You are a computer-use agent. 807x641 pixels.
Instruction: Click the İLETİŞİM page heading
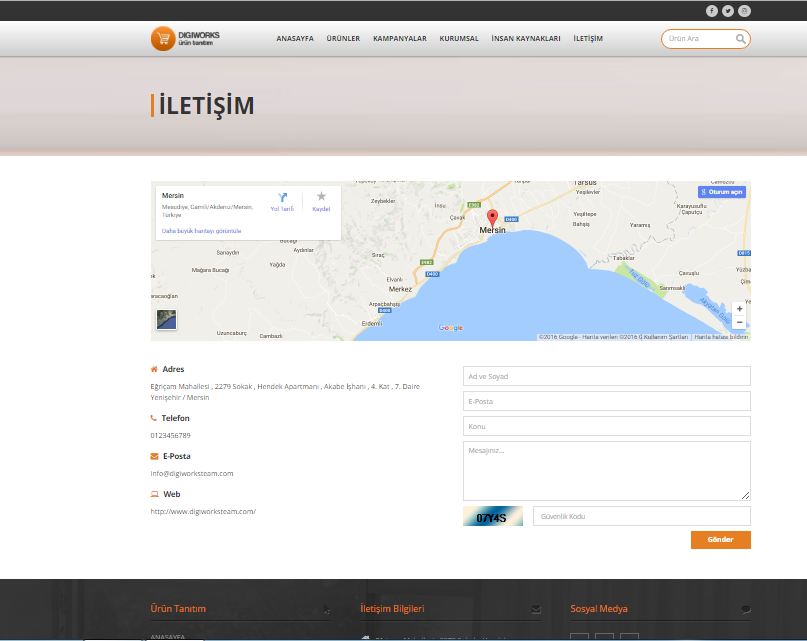click(206, 106)
